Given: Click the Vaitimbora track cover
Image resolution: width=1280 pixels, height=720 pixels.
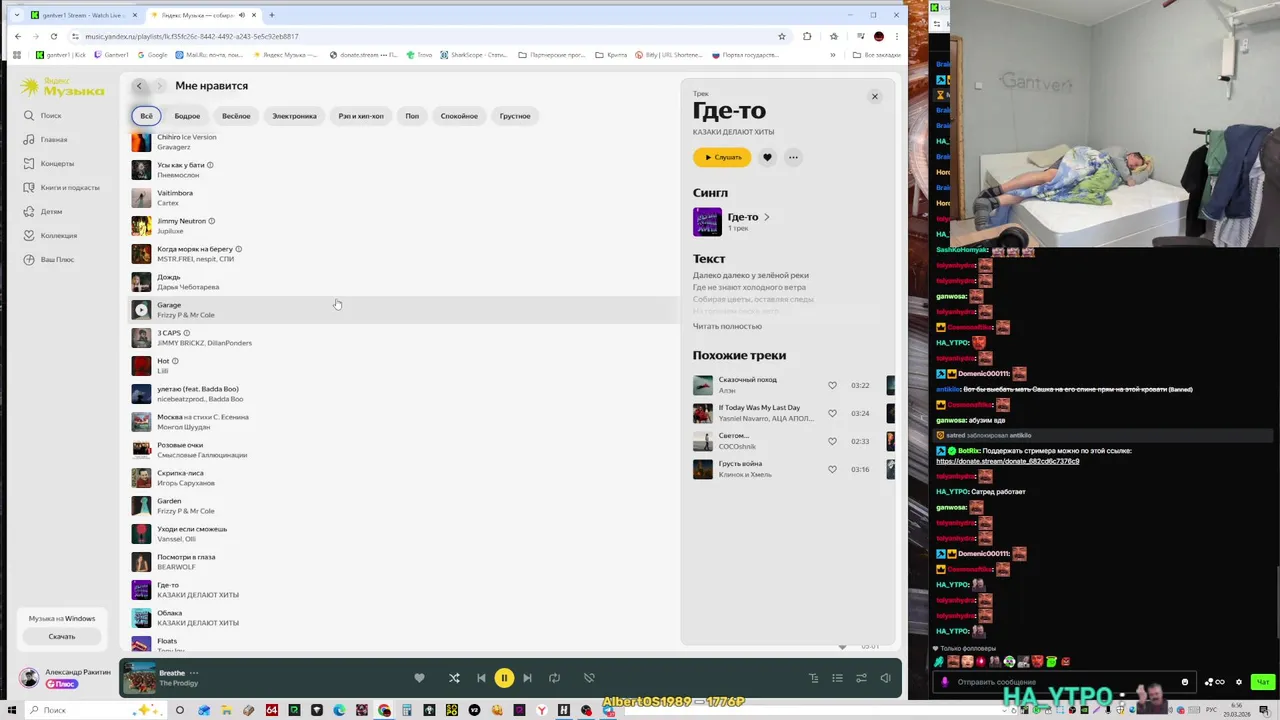Looking at the screenshot, I should pyautogui.click(x=141, y=198).
